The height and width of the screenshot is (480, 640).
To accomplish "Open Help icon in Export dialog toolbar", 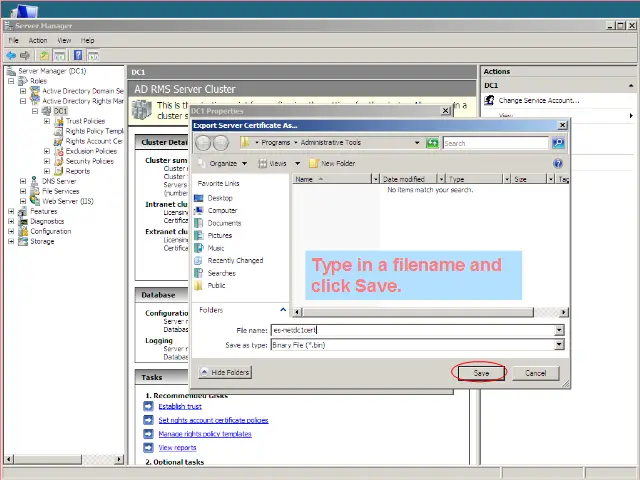I will coord(558,164).
